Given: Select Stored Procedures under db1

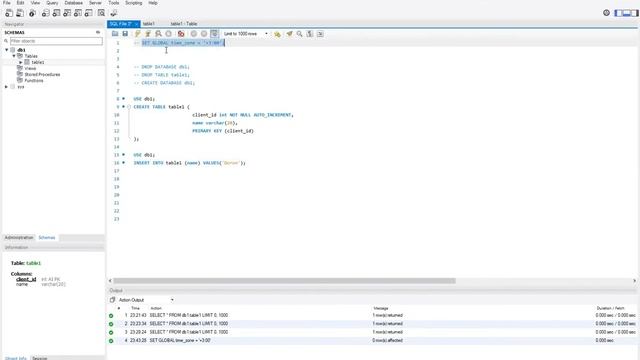Looking at the screenshot, I should tap(42, 75).
